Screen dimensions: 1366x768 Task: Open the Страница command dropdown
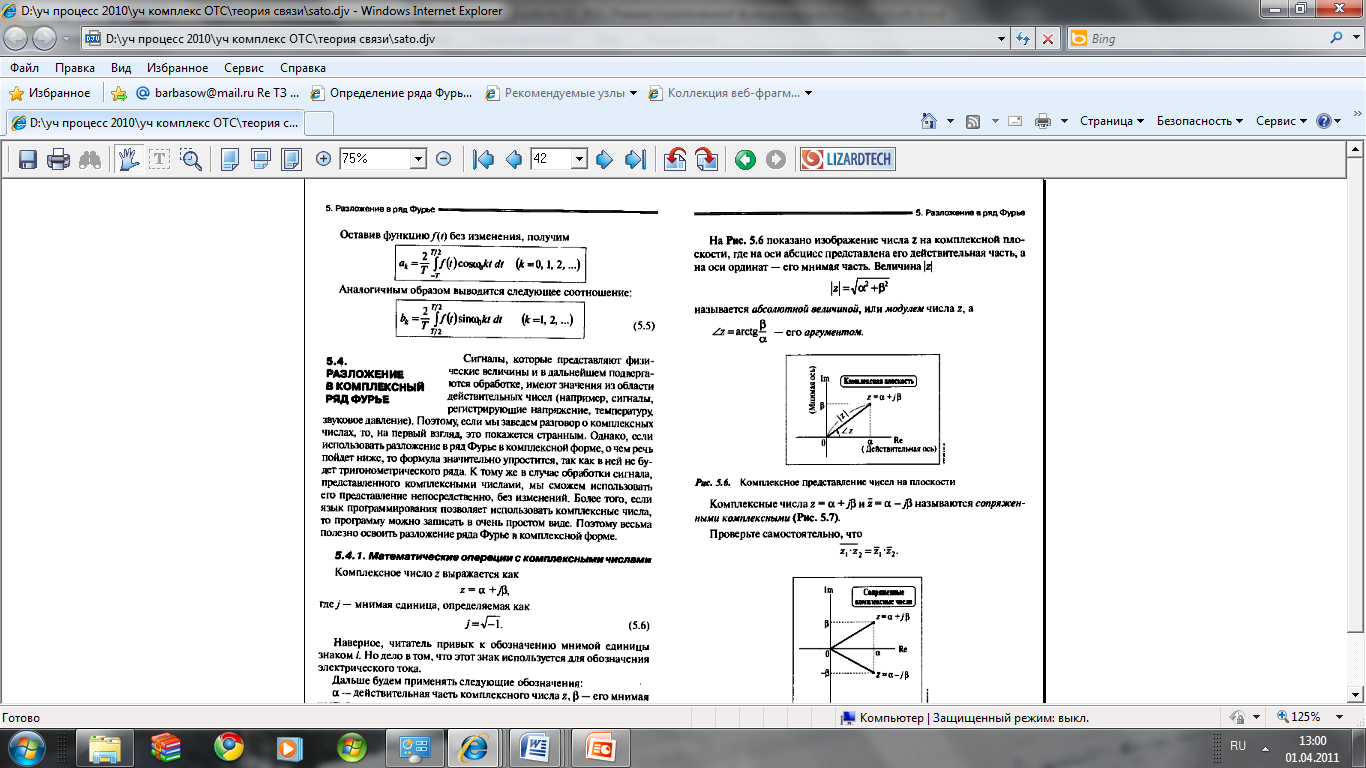[x=1112, y=121]
